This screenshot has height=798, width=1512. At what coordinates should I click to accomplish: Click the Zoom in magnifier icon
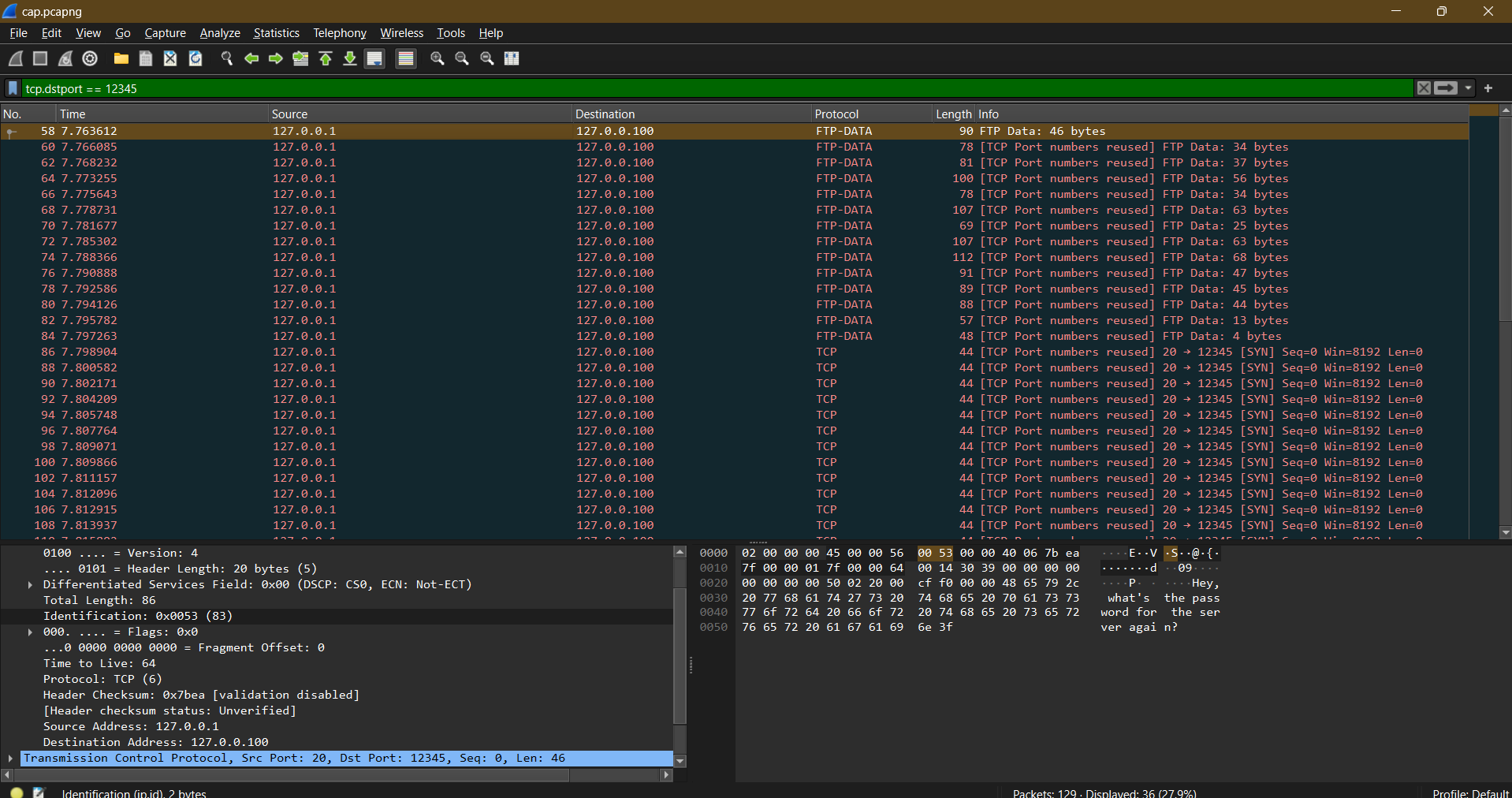[x=437, y=58]
